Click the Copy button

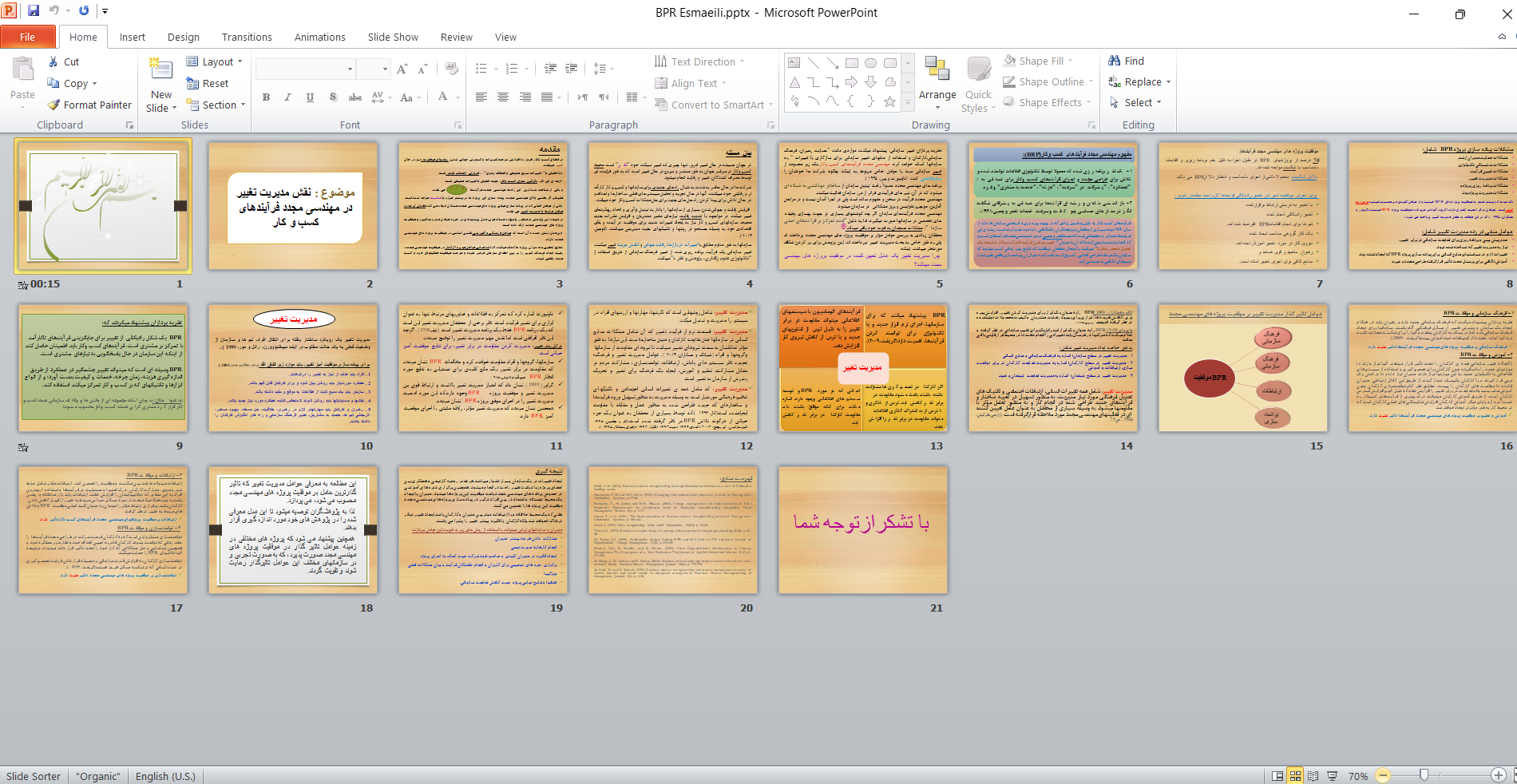[x=72, y=83]
